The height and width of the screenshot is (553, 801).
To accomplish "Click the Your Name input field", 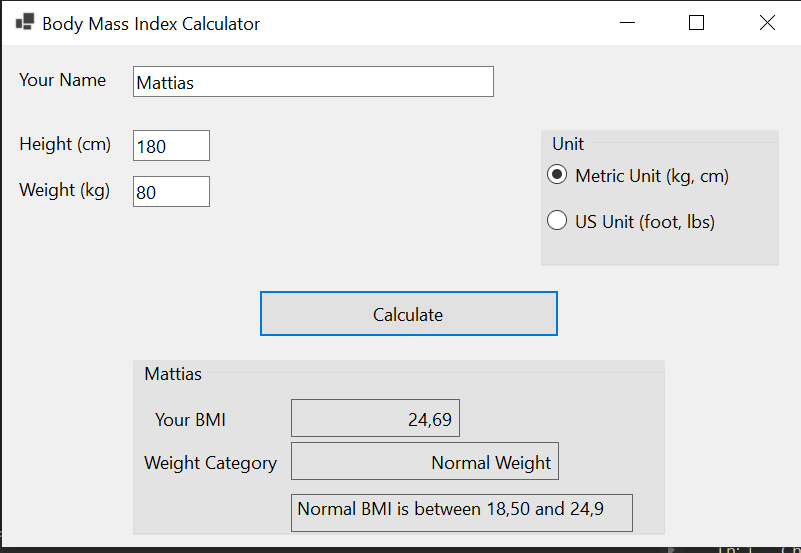I will pos(313,82).
